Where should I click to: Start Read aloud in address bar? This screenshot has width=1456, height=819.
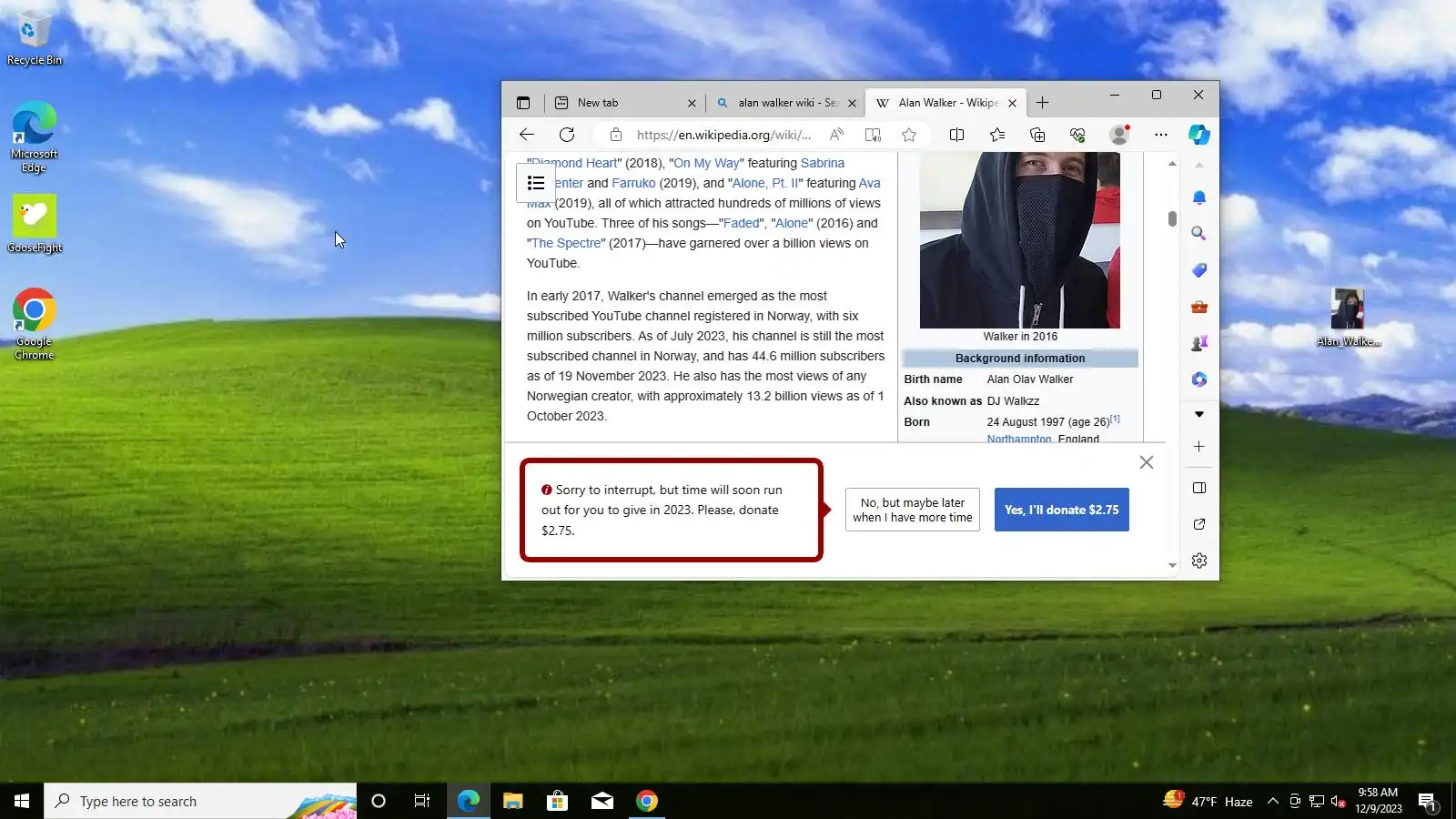click(x=836, y=135)
